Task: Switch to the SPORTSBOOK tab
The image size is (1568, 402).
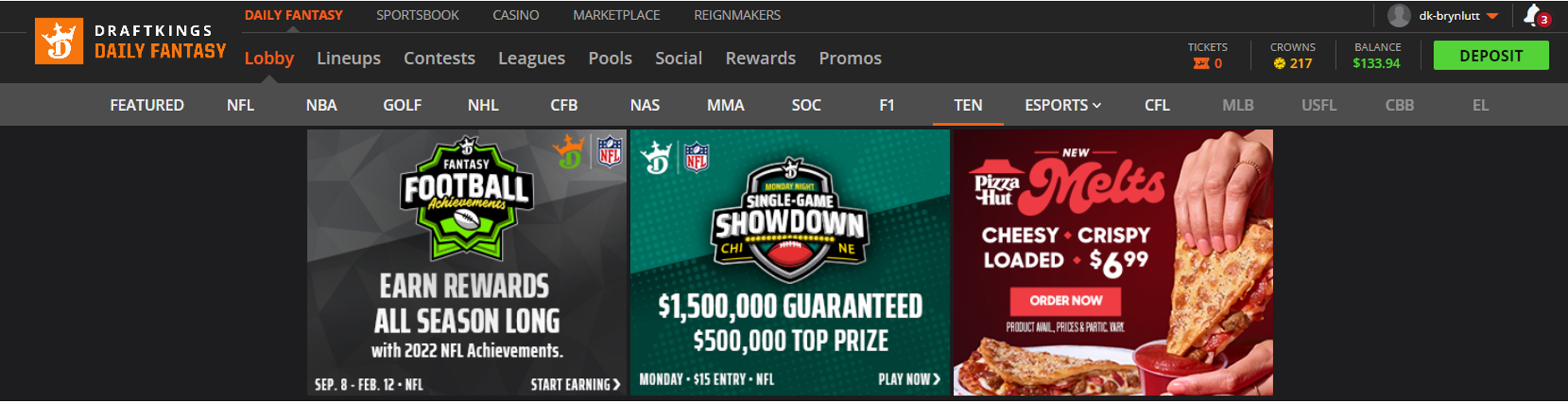Action: [417, 15]
